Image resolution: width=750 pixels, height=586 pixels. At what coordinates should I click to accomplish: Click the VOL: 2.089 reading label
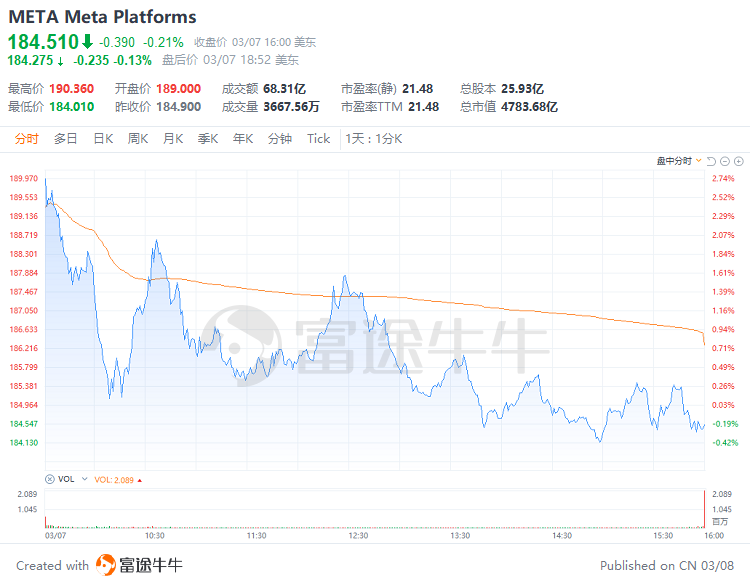coord(114,480)
